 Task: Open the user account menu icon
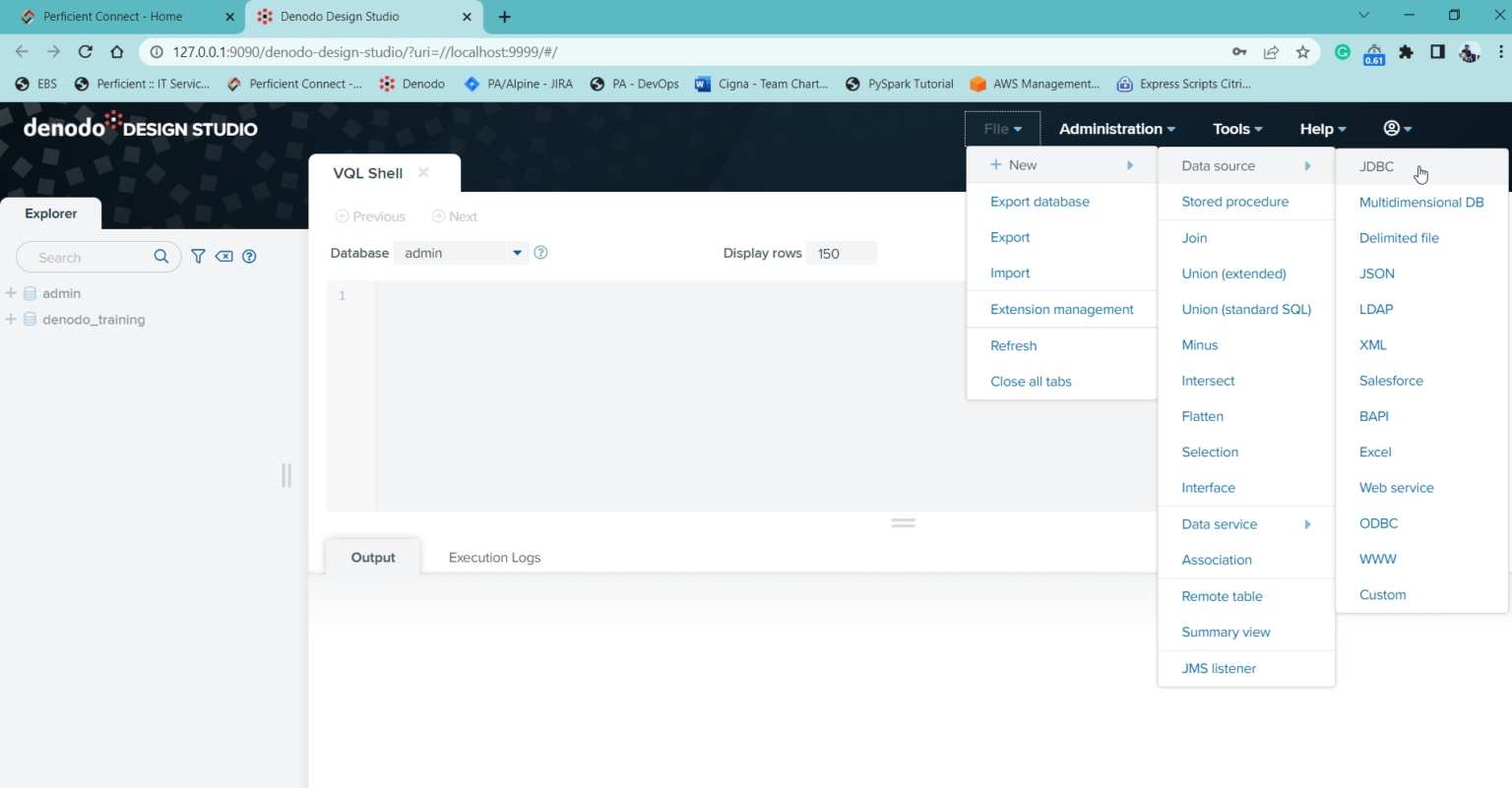click(x=1397, y=129)
